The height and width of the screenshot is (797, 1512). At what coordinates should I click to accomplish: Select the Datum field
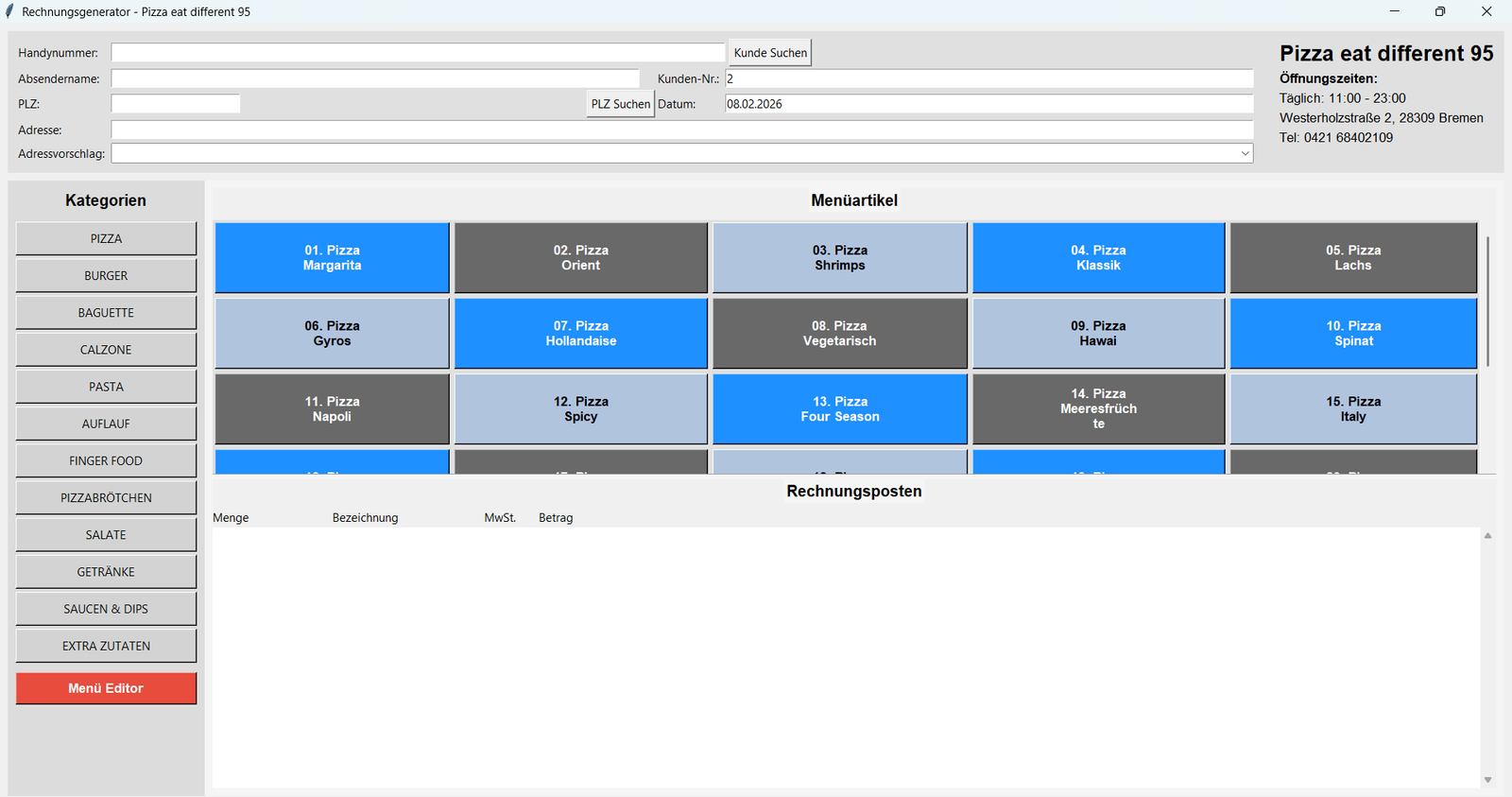click(x=988, y=104)
